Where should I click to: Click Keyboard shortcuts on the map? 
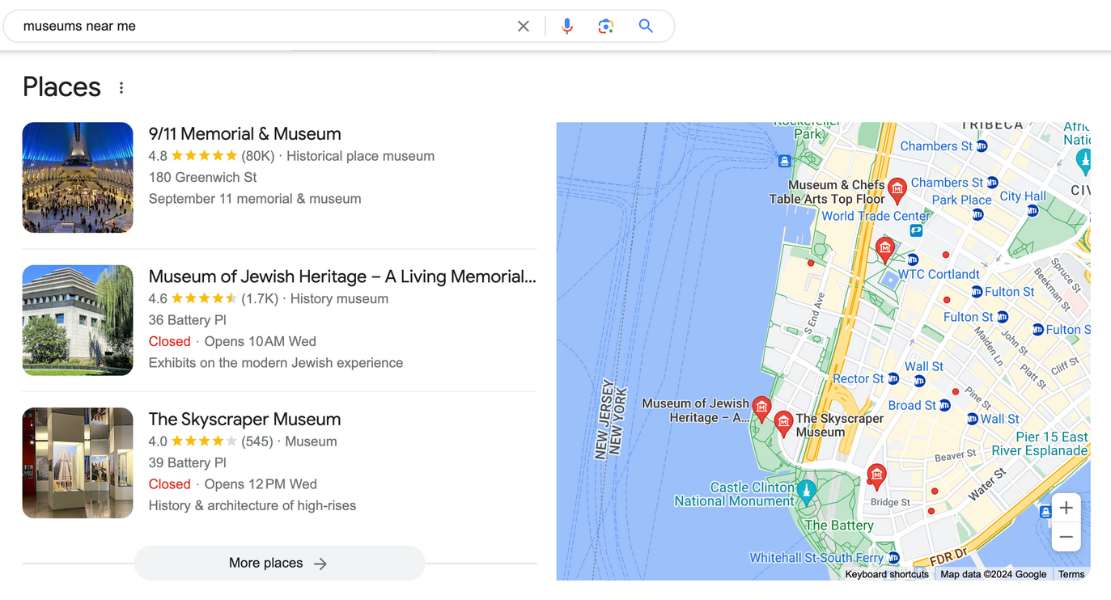tap(886, 574)
